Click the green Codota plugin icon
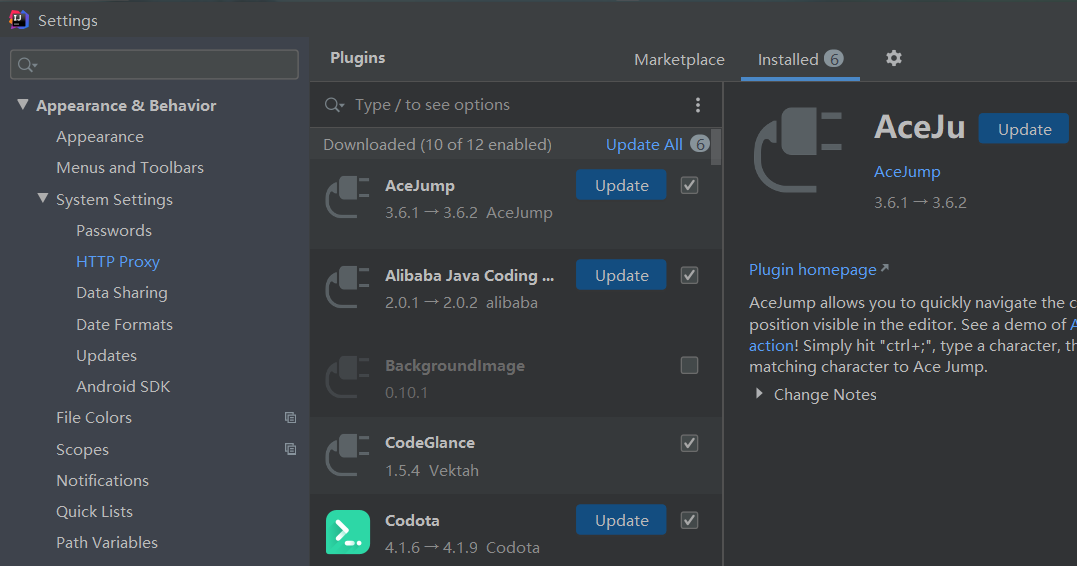 pyautogui.click(x=348, y=532)
